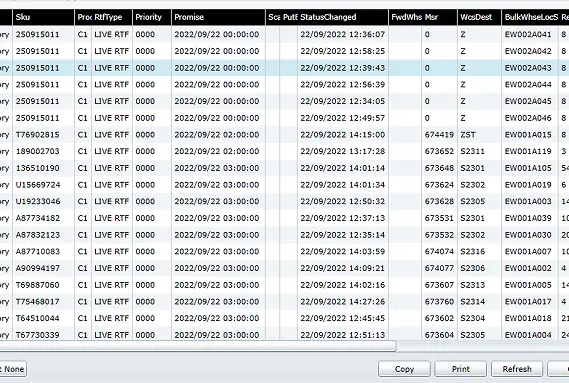Click Msr cell 674074
569x383 pixels.
[x=439, y=252]
